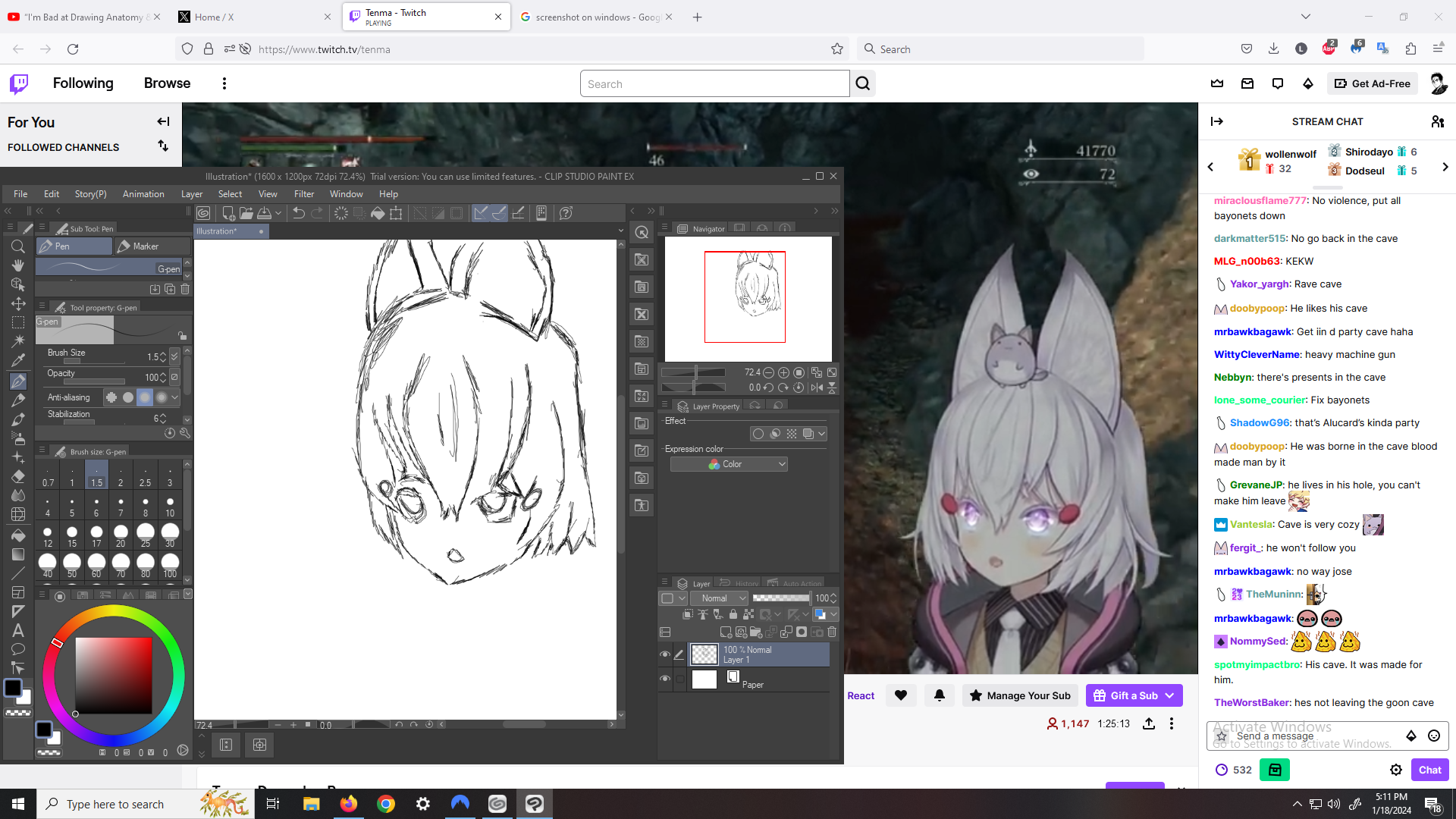The width and height of the screenshot is (1456, 819).
Task: Select the Zoom magnifier tool in Clip Studio
Action: click(x=18, y=246)
